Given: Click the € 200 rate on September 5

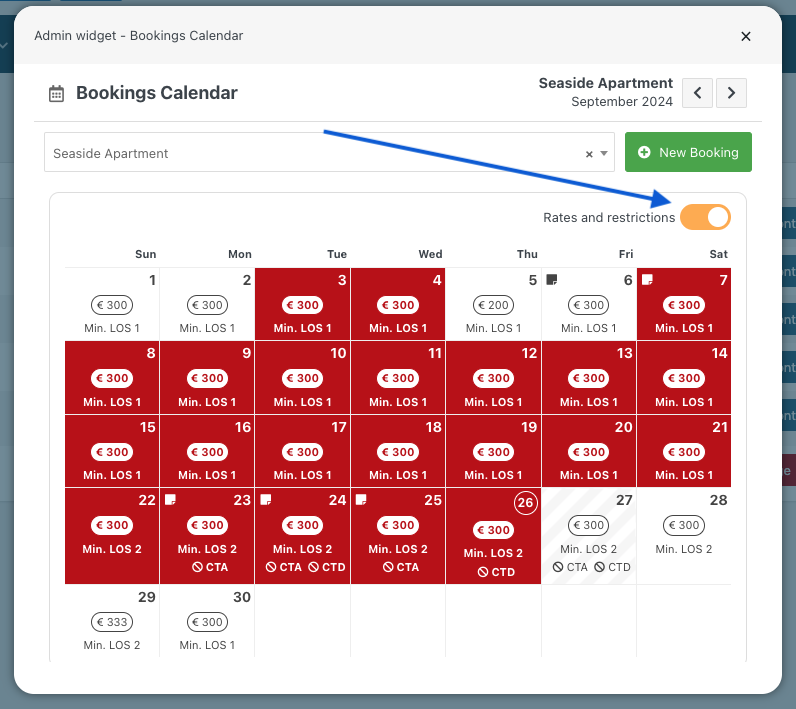Looking at the screenshot, I should (493, 305).
